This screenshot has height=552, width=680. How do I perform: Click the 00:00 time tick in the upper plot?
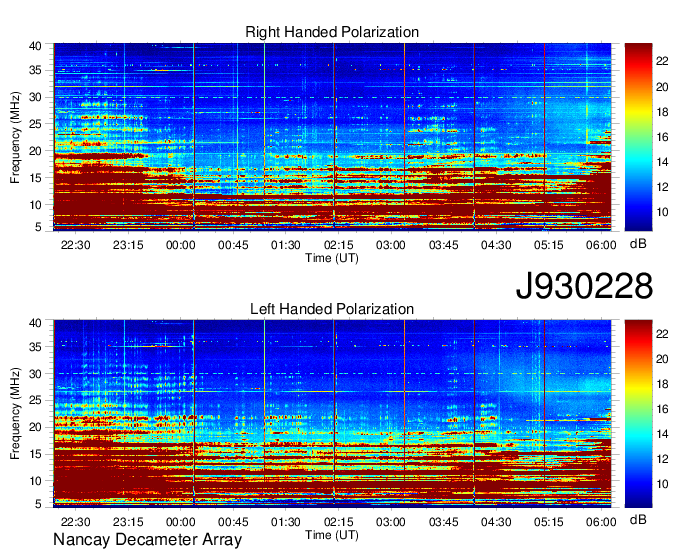click(180, 245)
